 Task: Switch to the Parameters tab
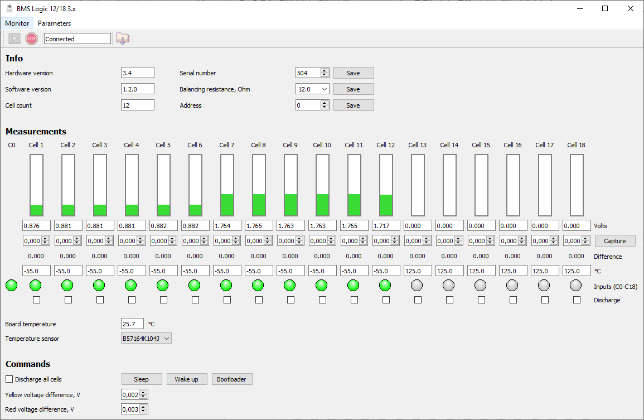54,23
